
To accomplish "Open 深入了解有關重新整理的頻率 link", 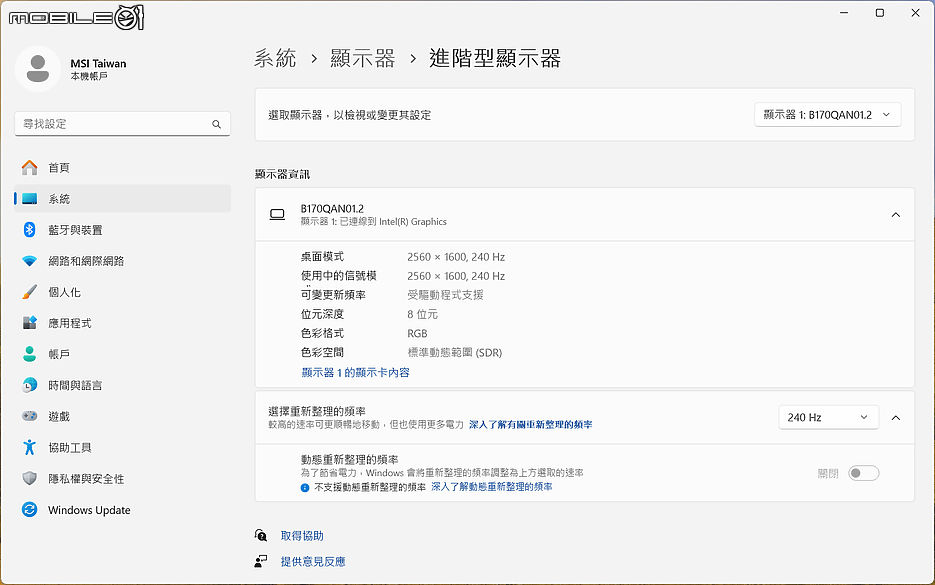I will point(531,425).
